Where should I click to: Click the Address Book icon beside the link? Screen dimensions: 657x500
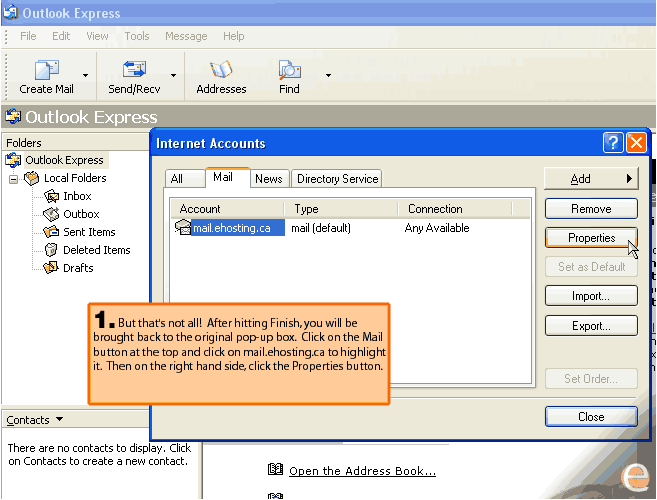[275, 469]
